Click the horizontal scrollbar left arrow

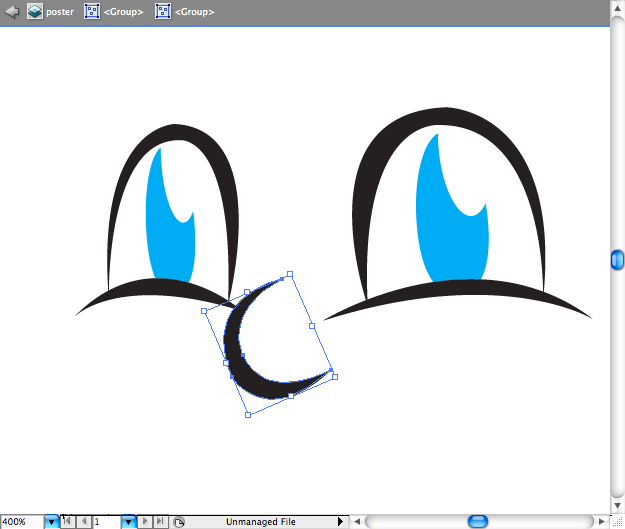(x=357, y=521)
